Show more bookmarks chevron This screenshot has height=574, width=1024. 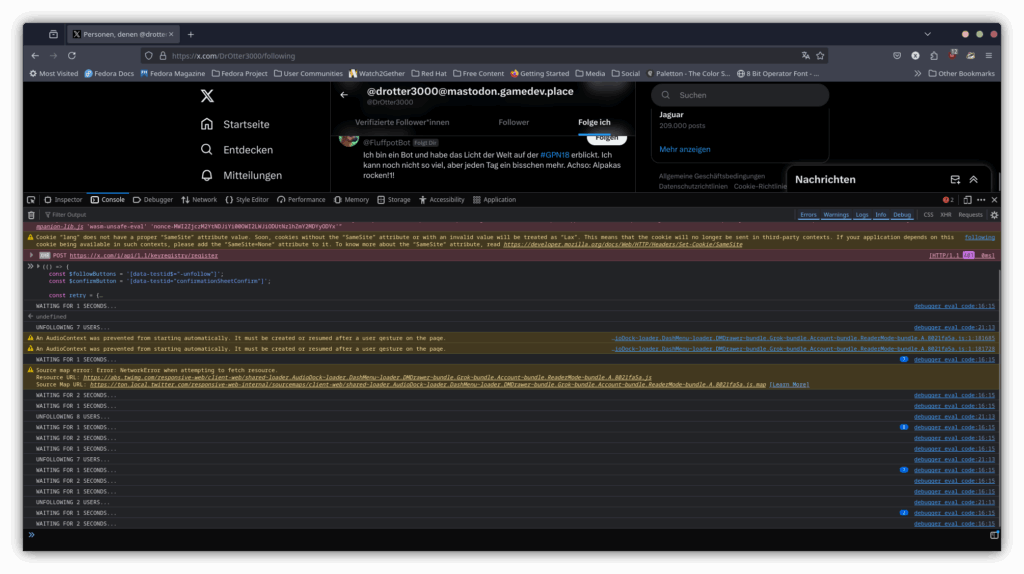[x=918, y=74]
